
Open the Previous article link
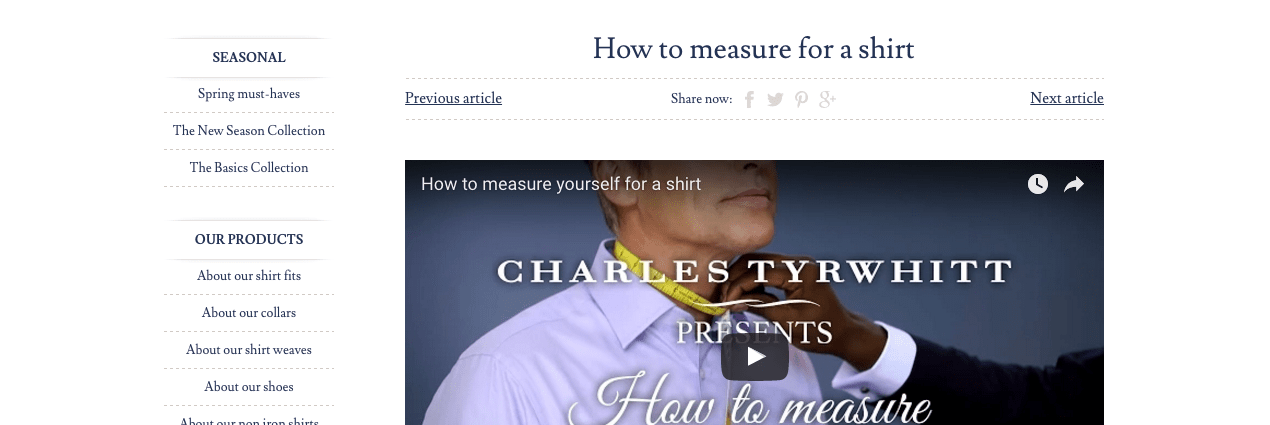453,98
